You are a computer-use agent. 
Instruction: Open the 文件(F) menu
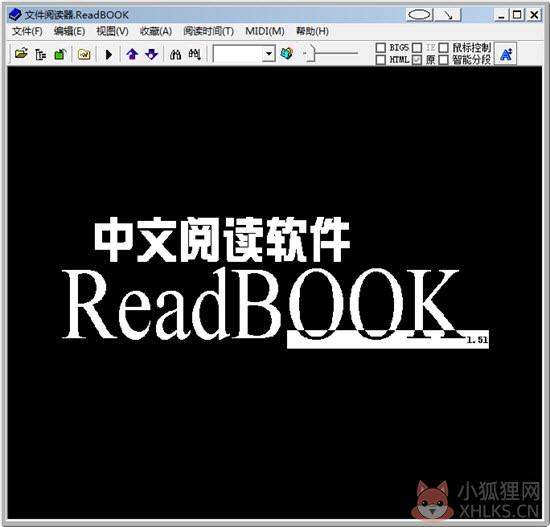point(27,31)
